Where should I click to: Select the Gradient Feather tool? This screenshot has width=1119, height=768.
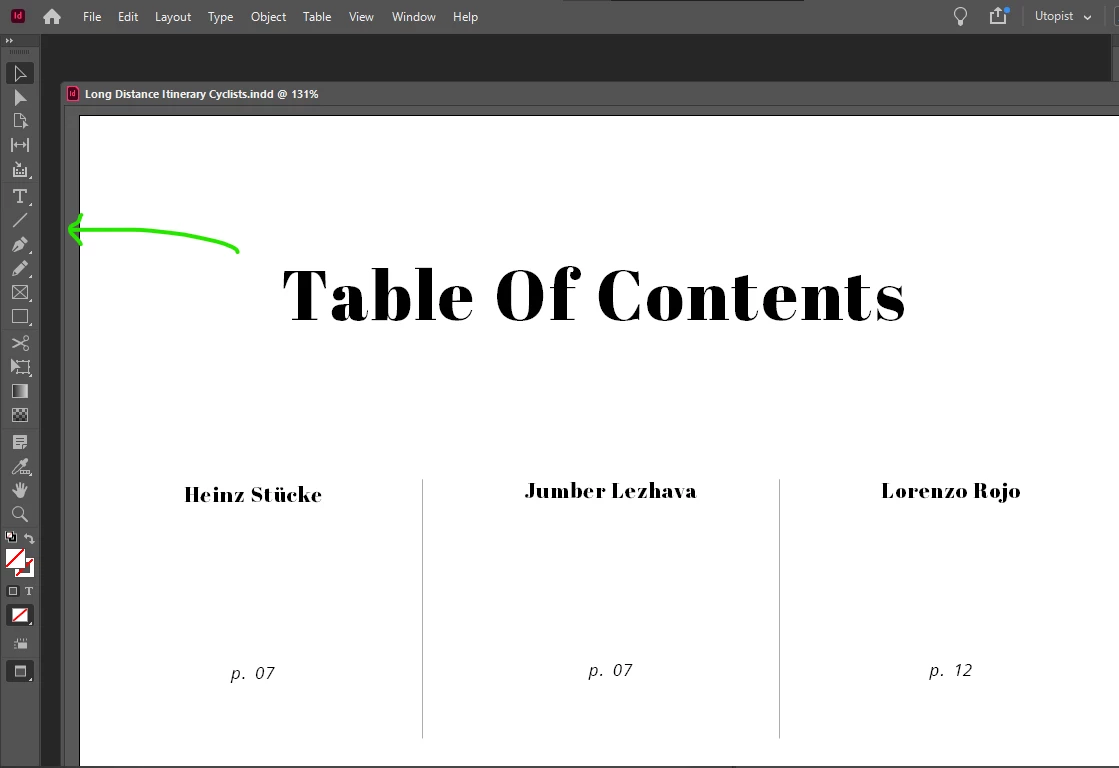point(20,415)
